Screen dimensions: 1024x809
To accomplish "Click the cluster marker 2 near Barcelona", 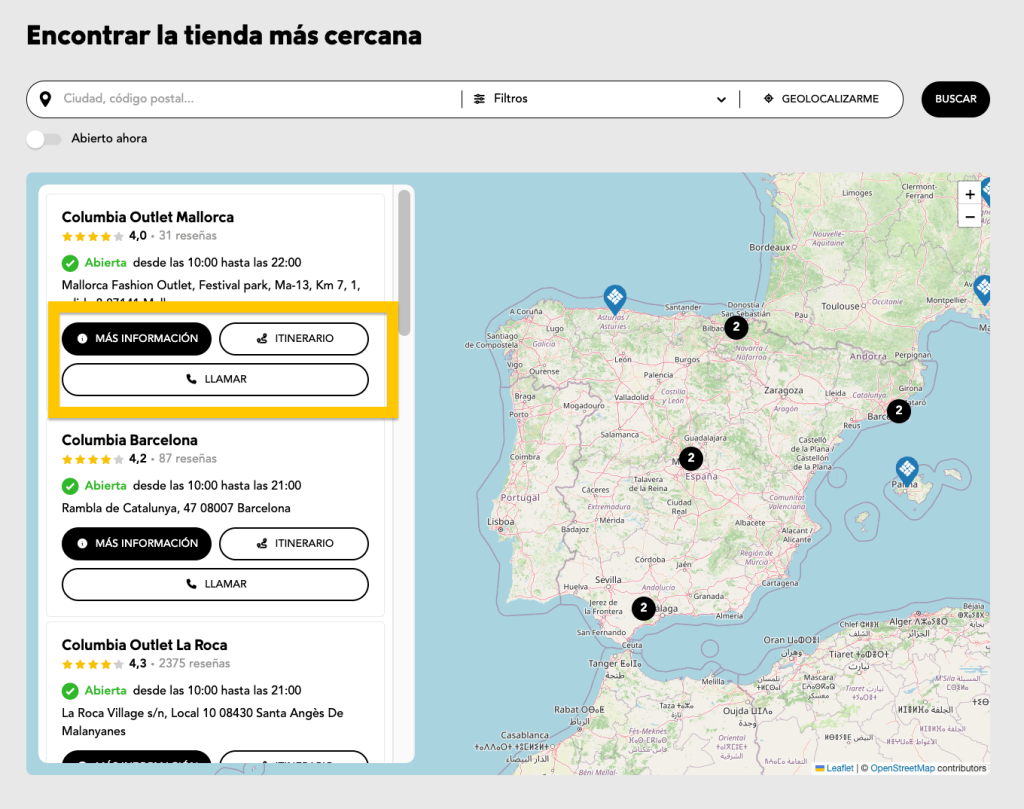I will click(x=899, y=411).
